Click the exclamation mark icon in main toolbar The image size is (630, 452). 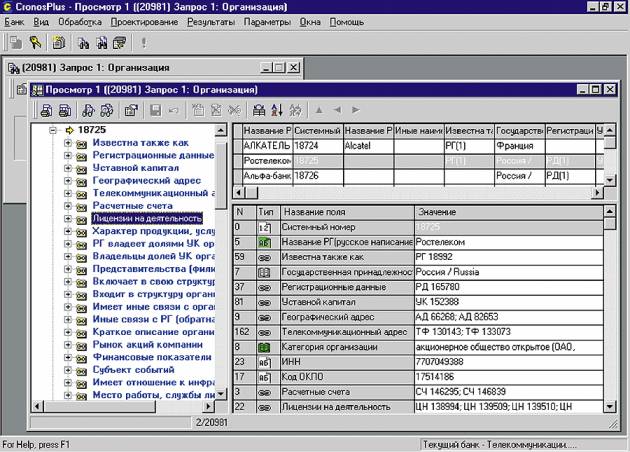pyautogui.click(x=143, y=42)
